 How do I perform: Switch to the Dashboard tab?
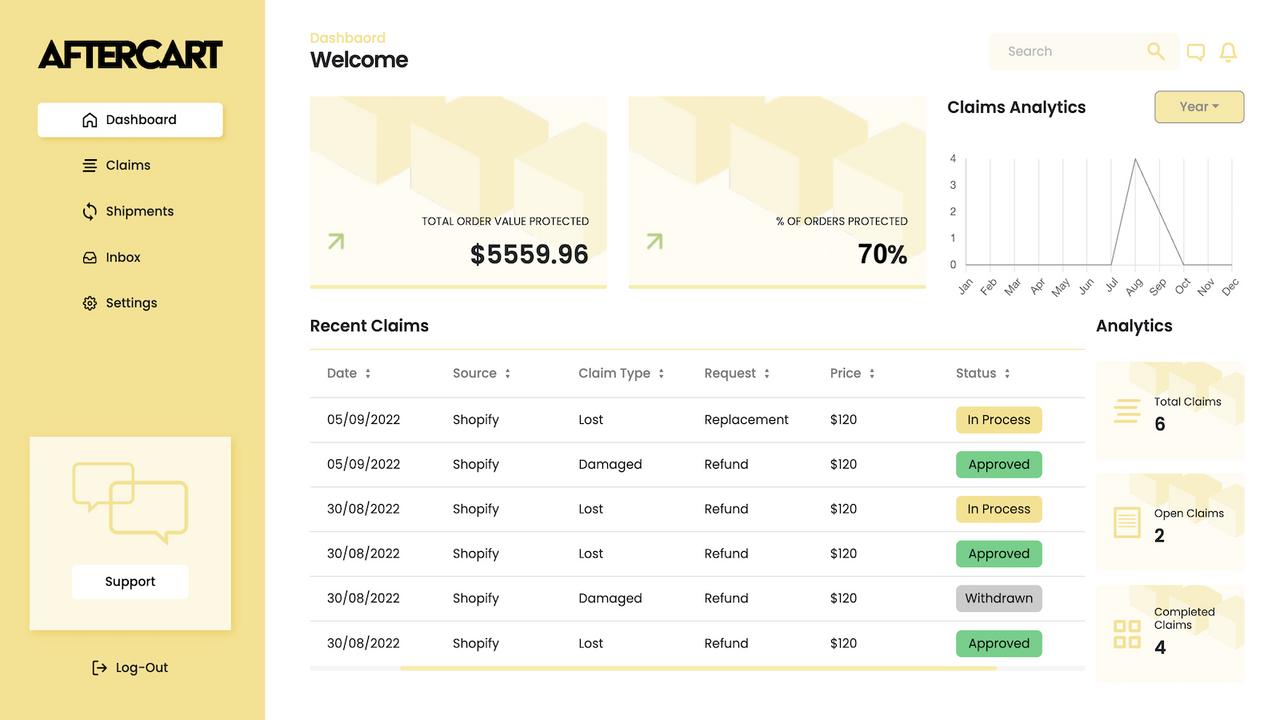(130, 119)
